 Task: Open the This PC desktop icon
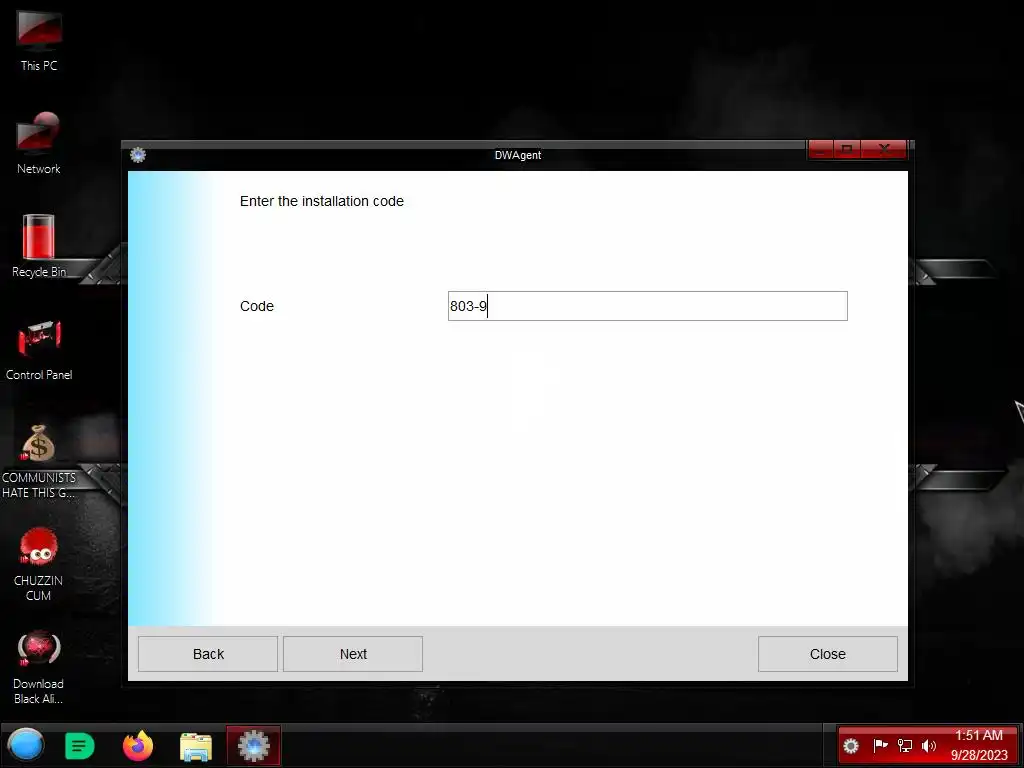[x=39, y=40]
